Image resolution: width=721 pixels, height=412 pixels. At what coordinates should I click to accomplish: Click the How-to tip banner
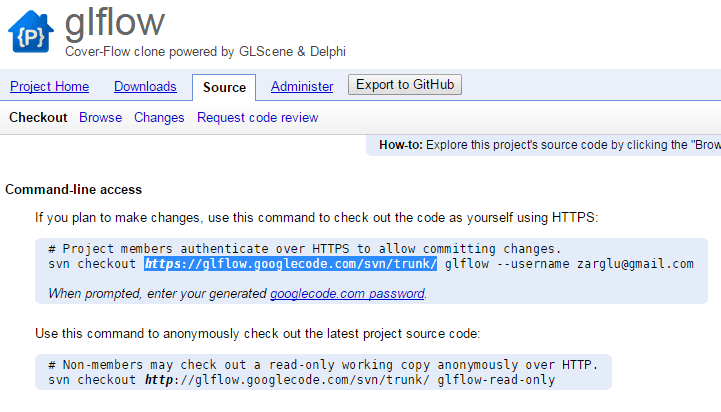pyautogui.click(x=544, y=145)
